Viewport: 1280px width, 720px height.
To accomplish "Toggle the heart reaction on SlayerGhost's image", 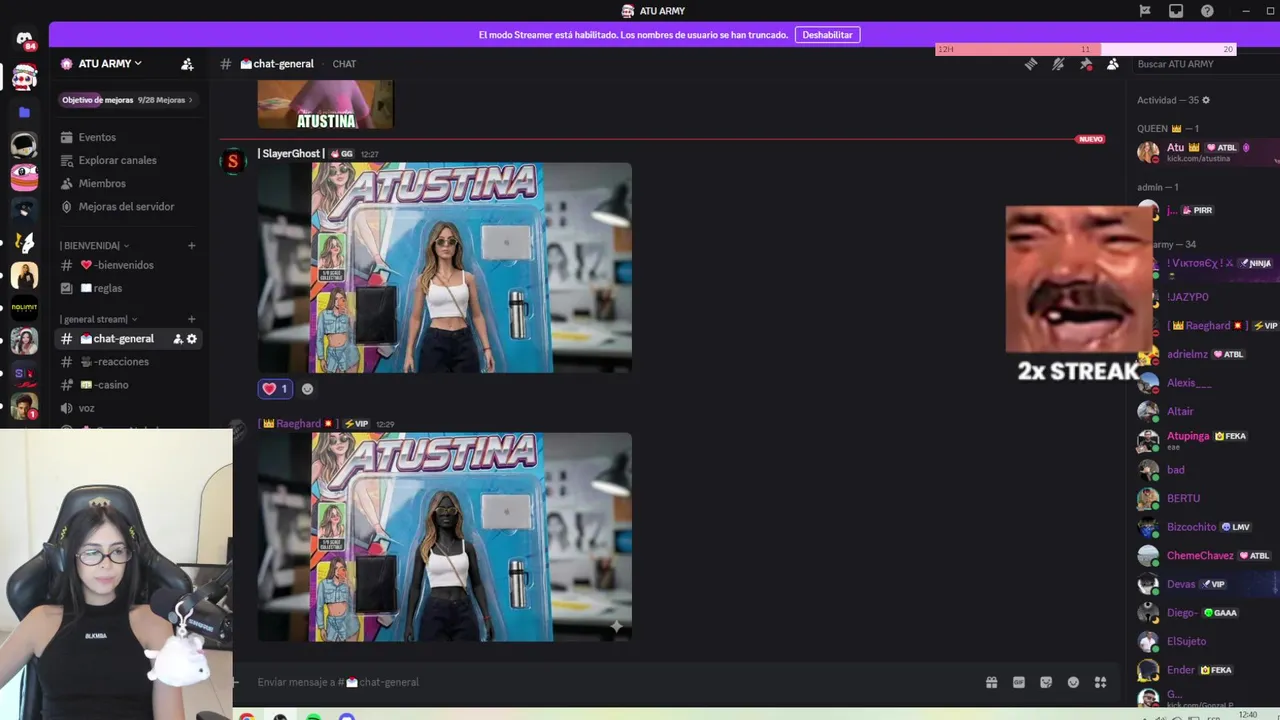I will coord(275,389).
